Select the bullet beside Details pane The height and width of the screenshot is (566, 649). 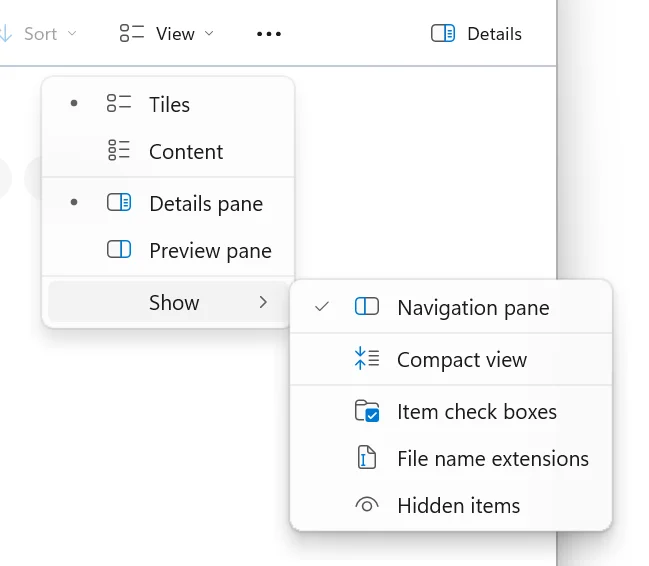pos(74,203)
